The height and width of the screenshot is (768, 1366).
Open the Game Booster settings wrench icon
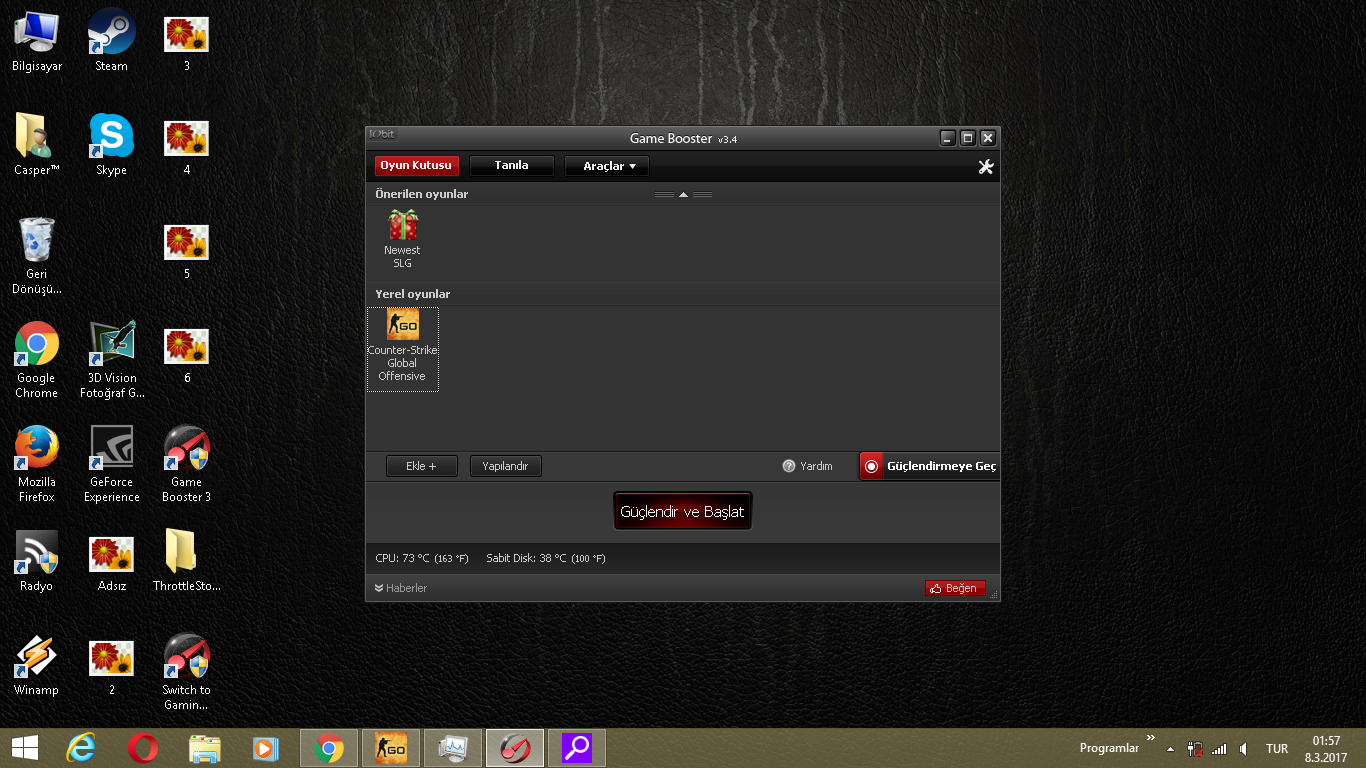point(985,167)
